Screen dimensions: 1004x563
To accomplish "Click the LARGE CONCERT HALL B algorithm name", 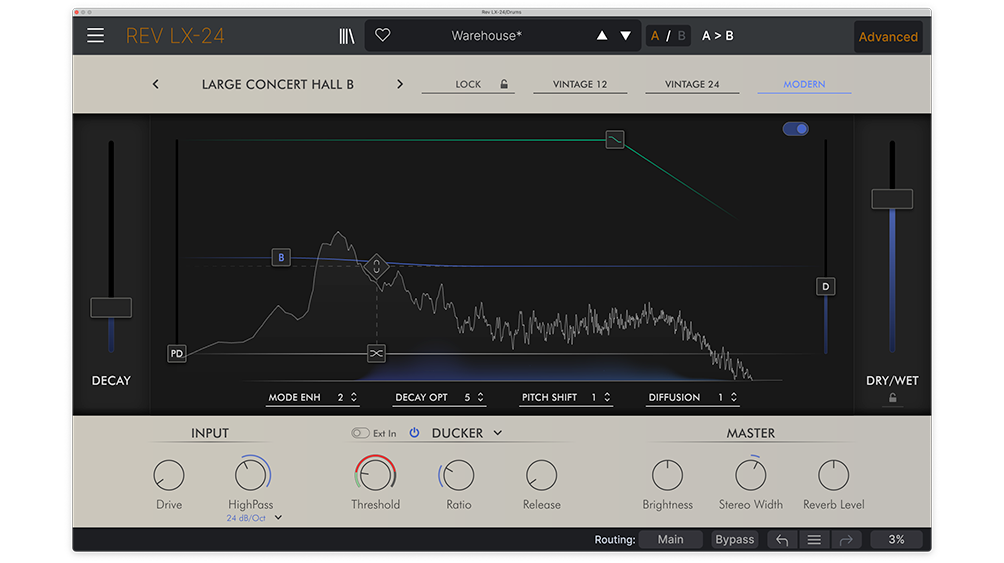I will click(278, 85).
